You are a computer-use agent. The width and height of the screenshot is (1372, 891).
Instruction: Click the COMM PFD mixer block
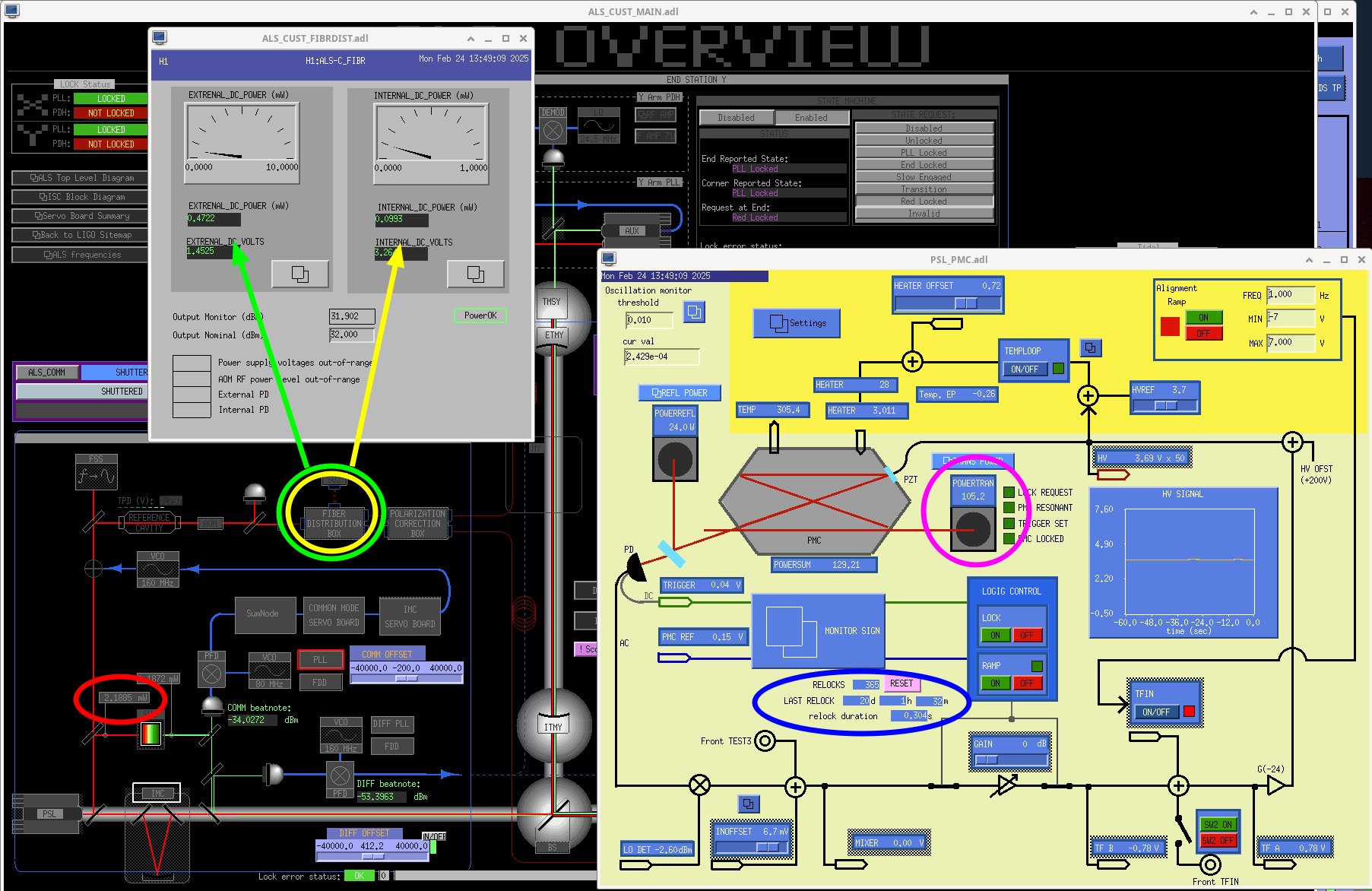click(211, 670)
